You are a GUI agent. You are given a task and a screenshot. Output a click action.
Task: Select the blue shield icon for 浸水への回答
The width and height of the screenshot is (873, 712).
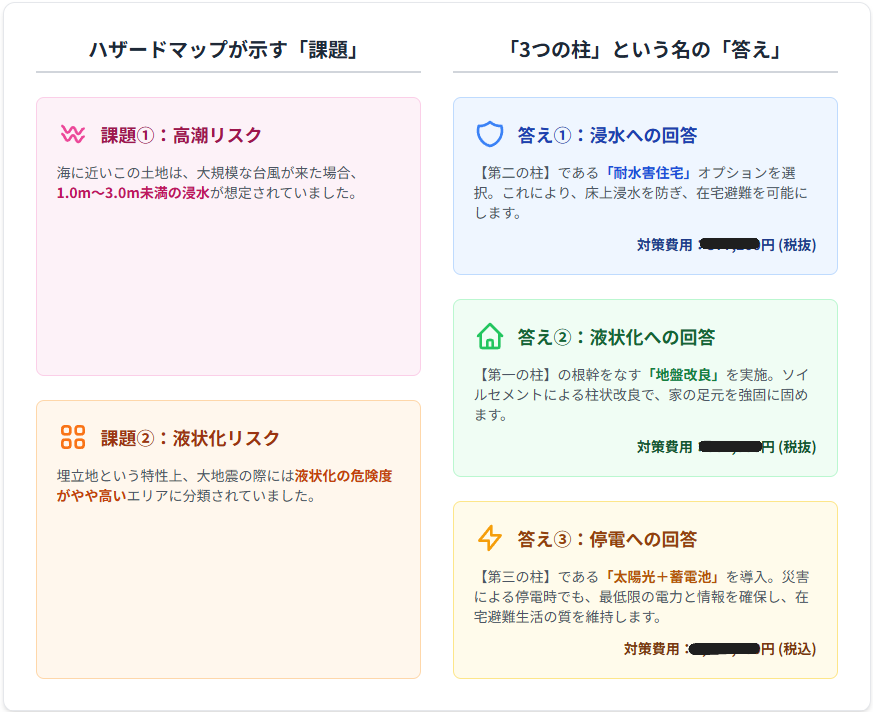(489, 135)
